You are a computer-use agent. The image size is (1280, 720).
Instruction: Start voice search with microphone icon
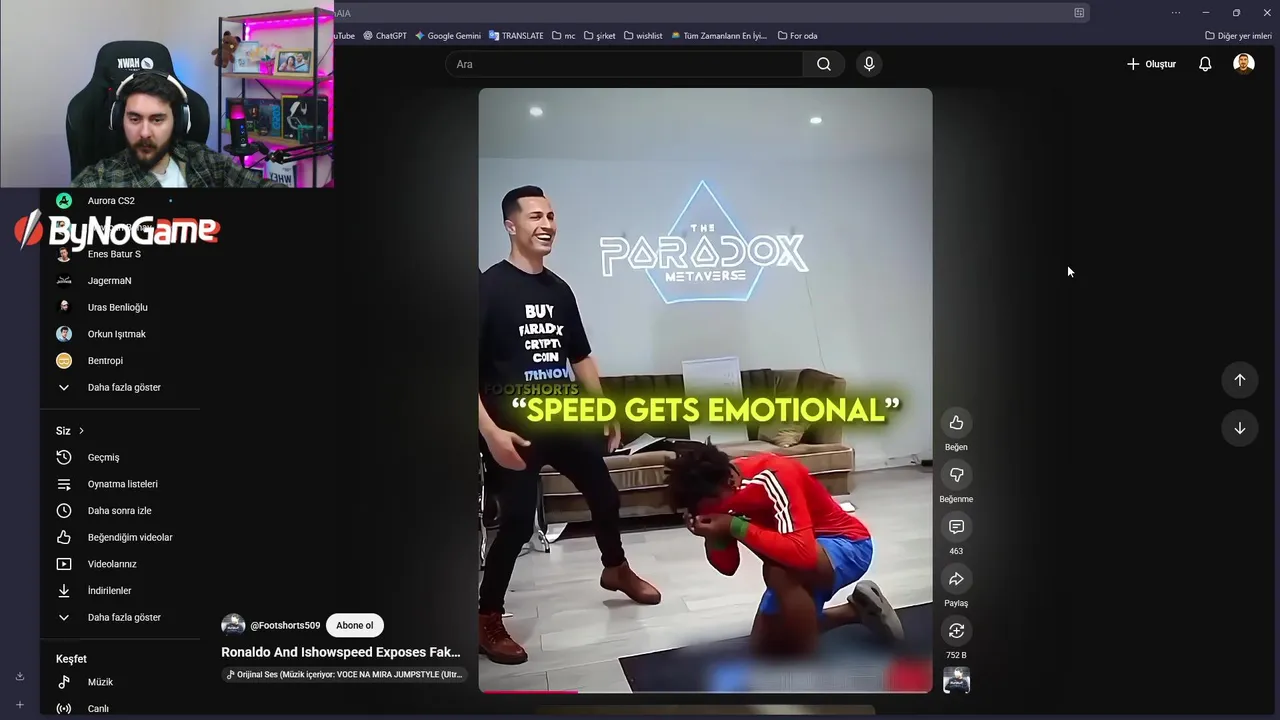click(x=869, y=64)
